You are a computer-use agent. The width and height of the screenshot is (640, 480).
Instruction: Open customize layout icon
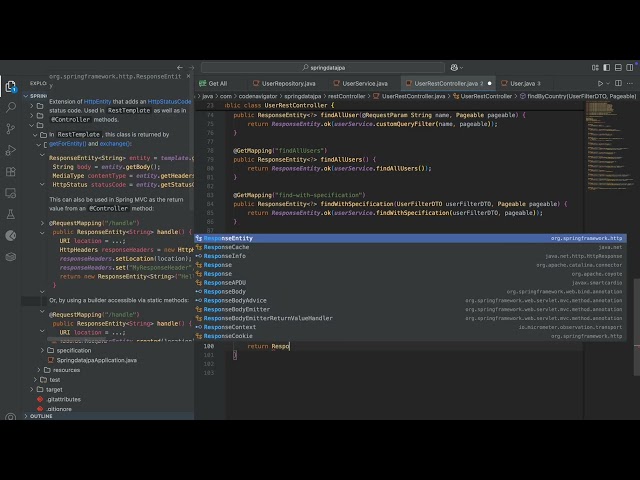pos(595,67)
